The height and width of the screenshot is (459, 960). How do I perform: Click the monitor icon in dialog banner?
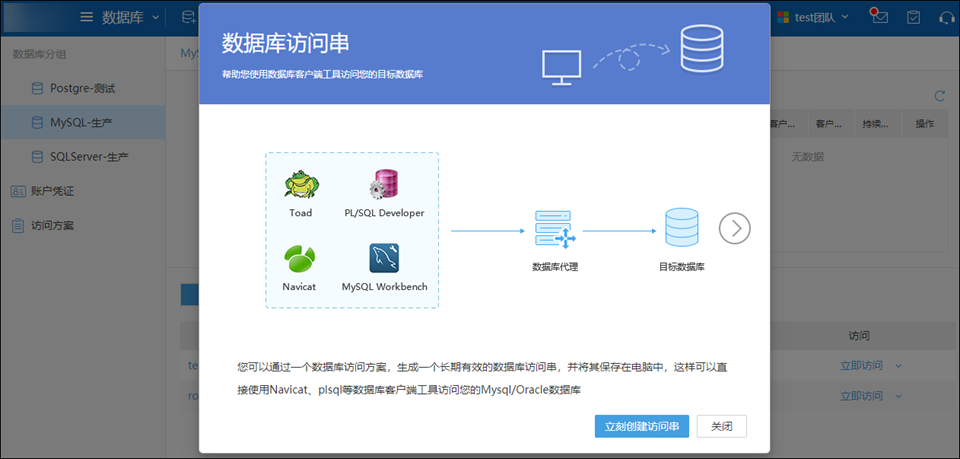pos(561,67)
